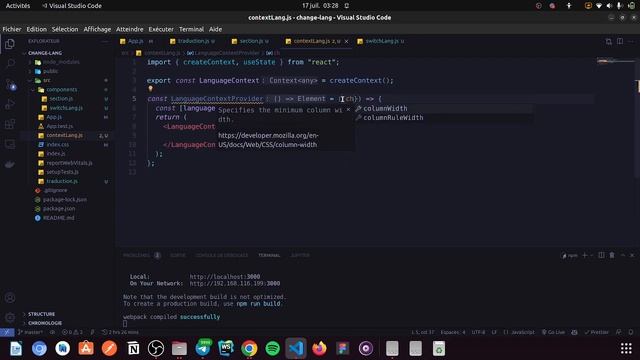Click the JavaScript language mode in status bar

click(x=520, y=332)
